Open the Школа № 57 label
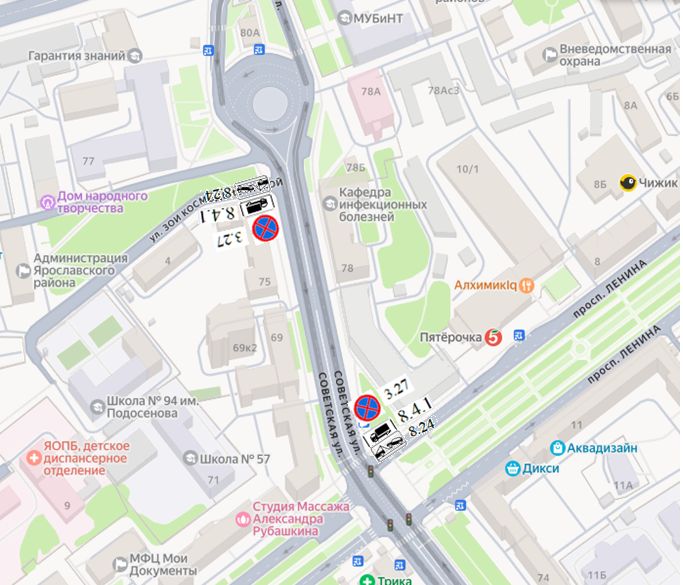 pyautogui.click(x=234, y=459)
